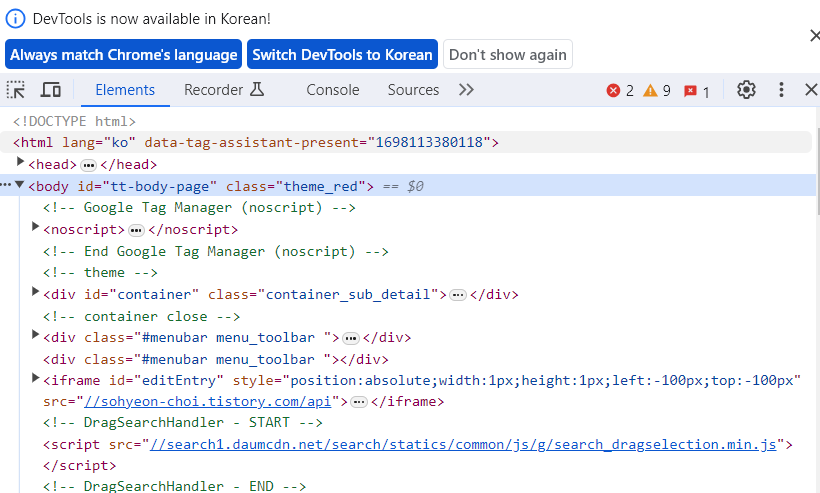Select the DragSearchHandler - END comment
This screenshot has height=493, width=820.
click(174, 486)
